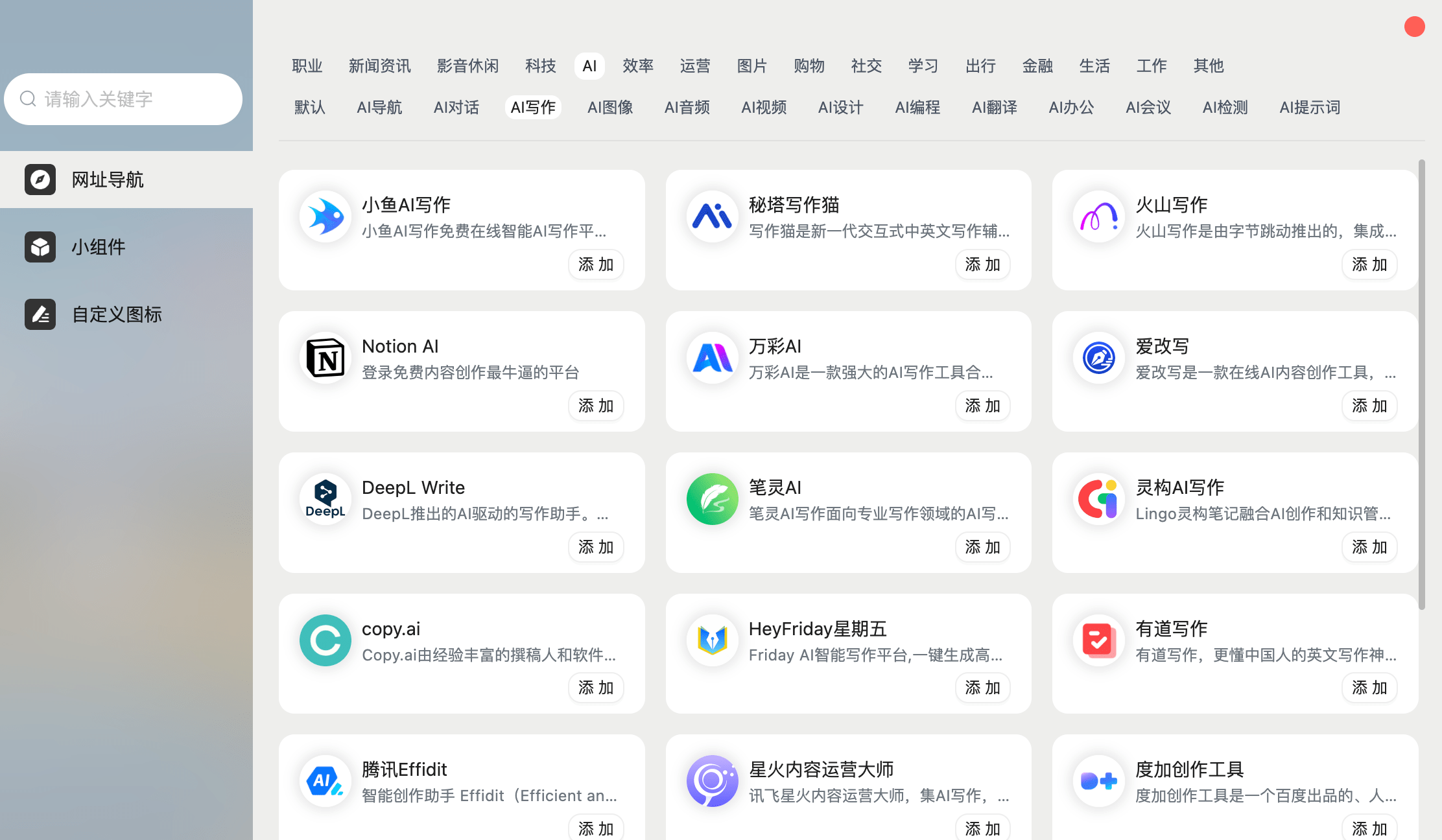Click the 度加创作工具 logo icon
The width and height of the screenshot is (1442, 840).
tap(1098, 781)
